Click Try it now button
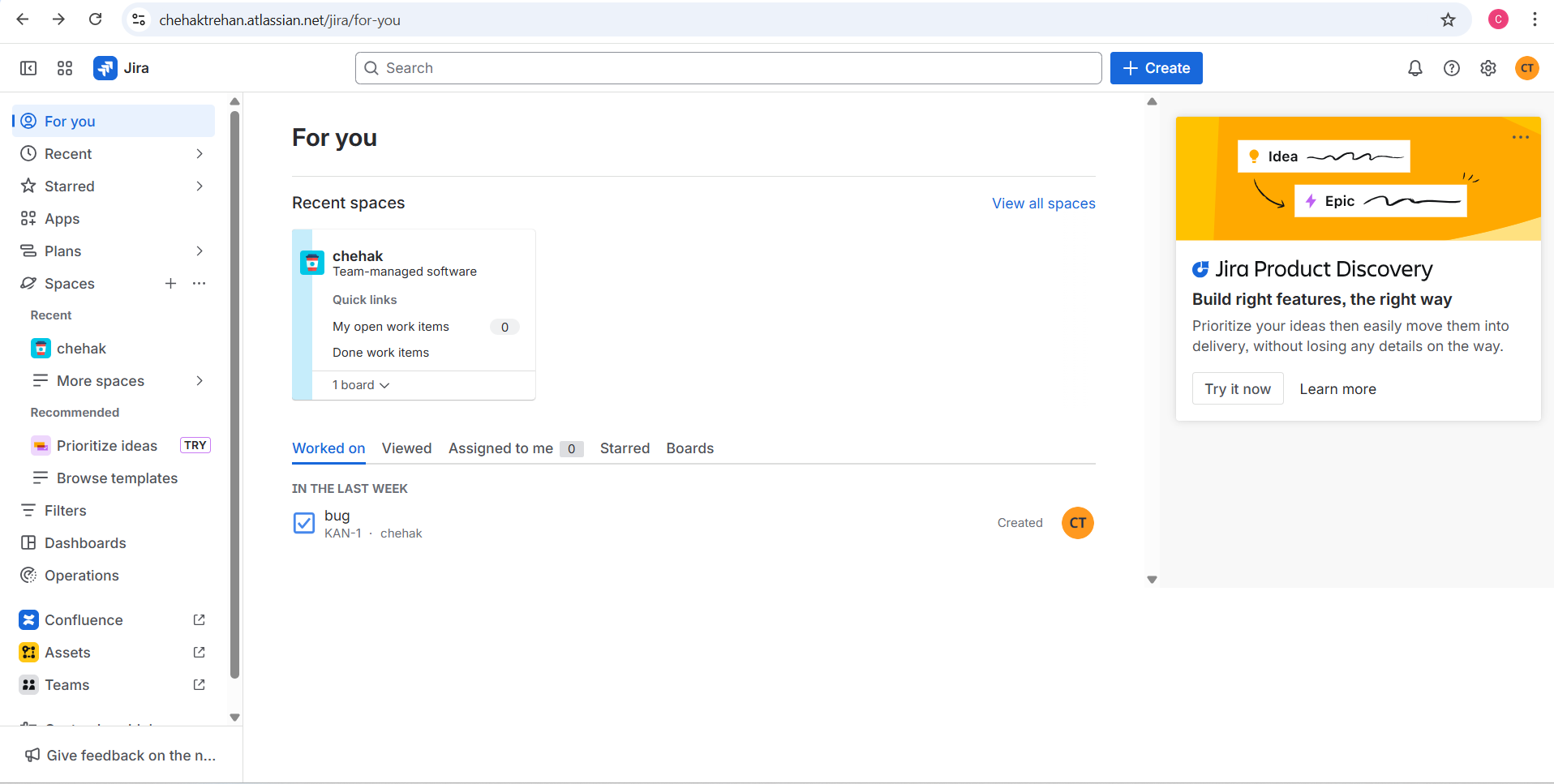The height and width of the screenshot is (784, 1554). tap(1238, 388)
